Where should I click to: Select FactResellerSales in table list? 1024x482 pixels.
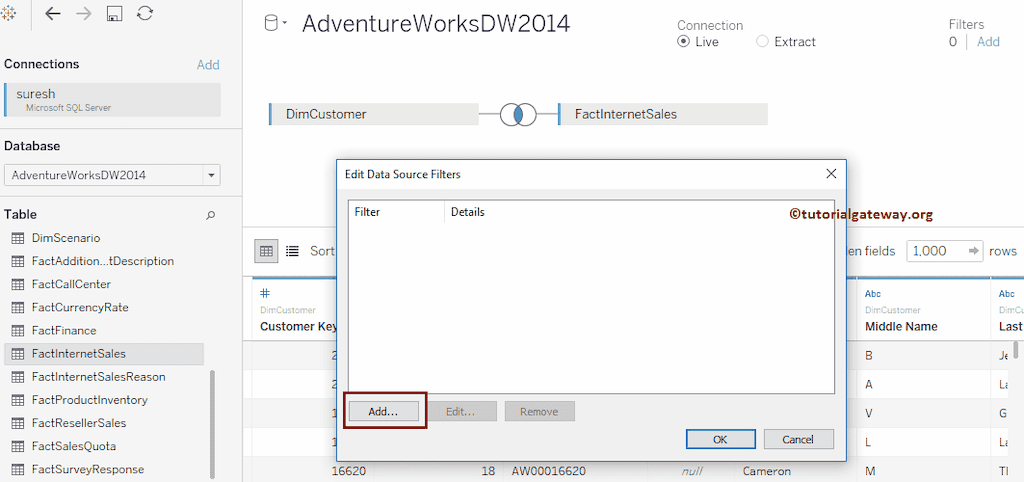(x=79, y=423)
